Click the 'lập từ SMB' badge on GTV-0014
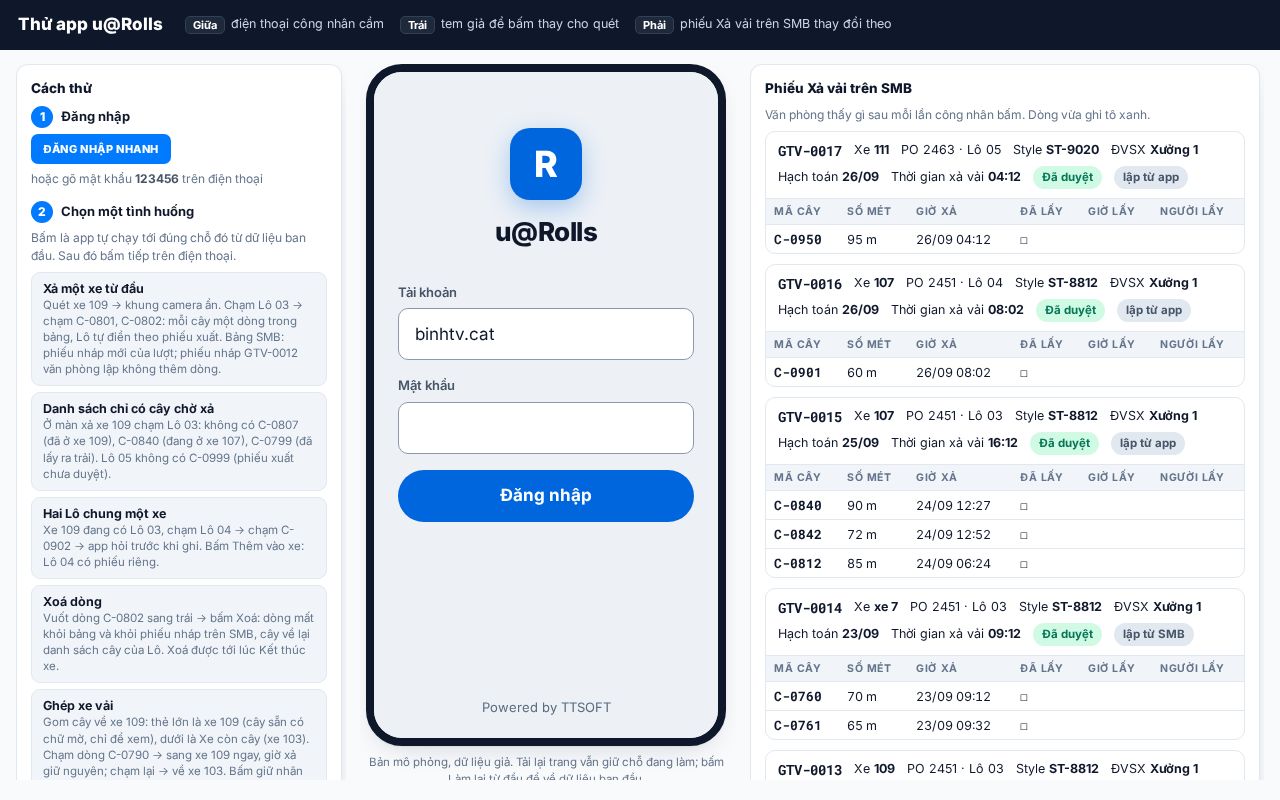The image size is (1280, 800). [1153, 634]
